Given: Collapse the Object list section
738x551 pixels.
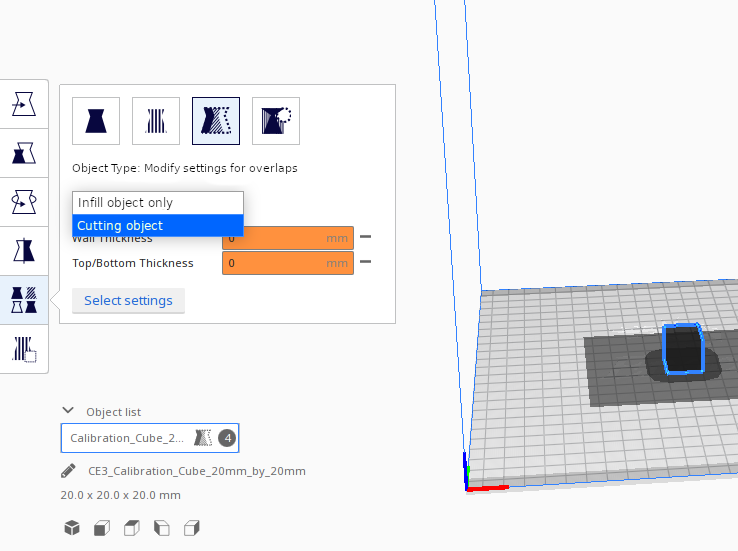Looking at the screenshot, I should [68, 410].
